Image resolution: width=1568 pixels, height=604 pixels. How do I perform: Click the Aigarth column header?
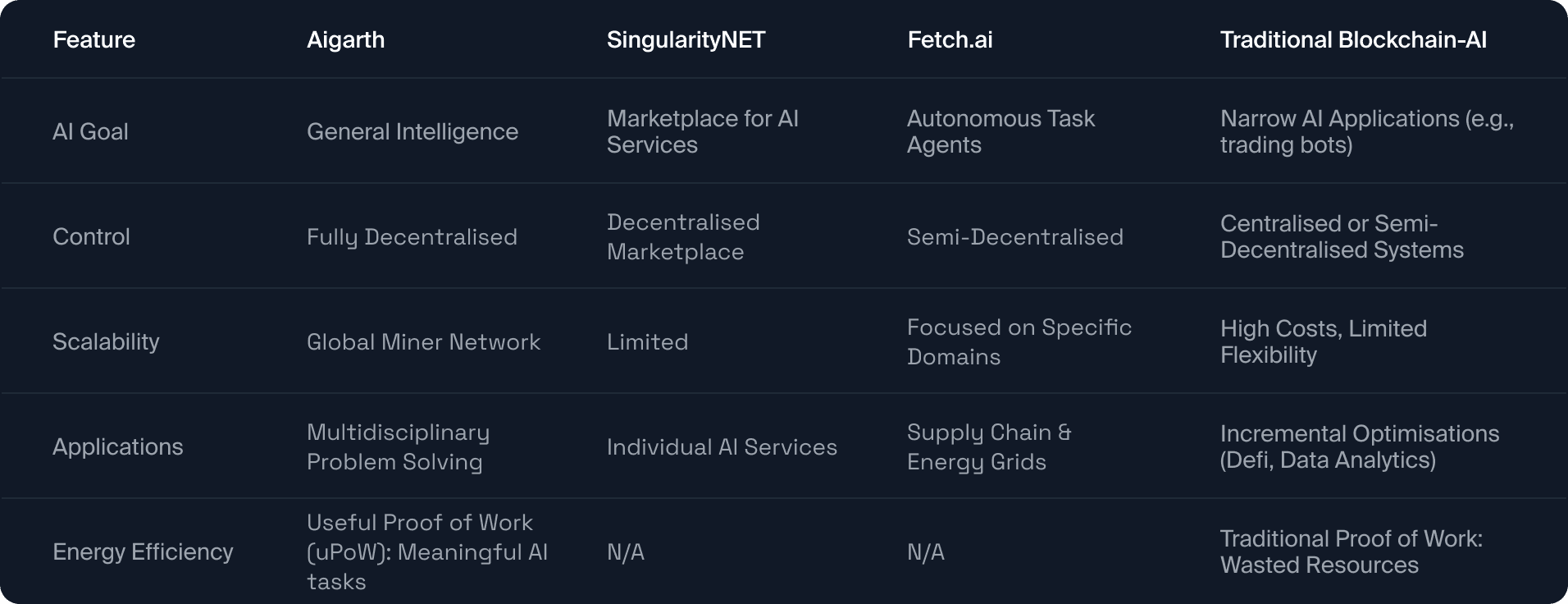pyautogui.click(x=345, y=39)
